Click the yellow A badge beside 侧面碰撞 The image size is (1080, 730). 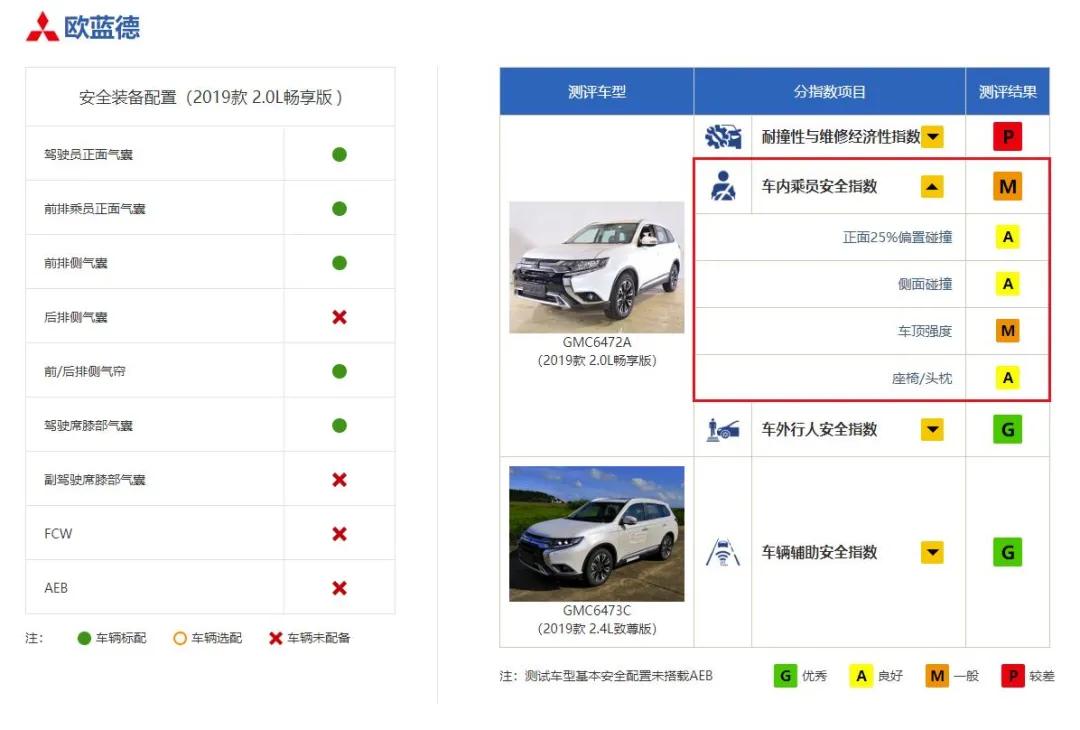pos(1008,283)
